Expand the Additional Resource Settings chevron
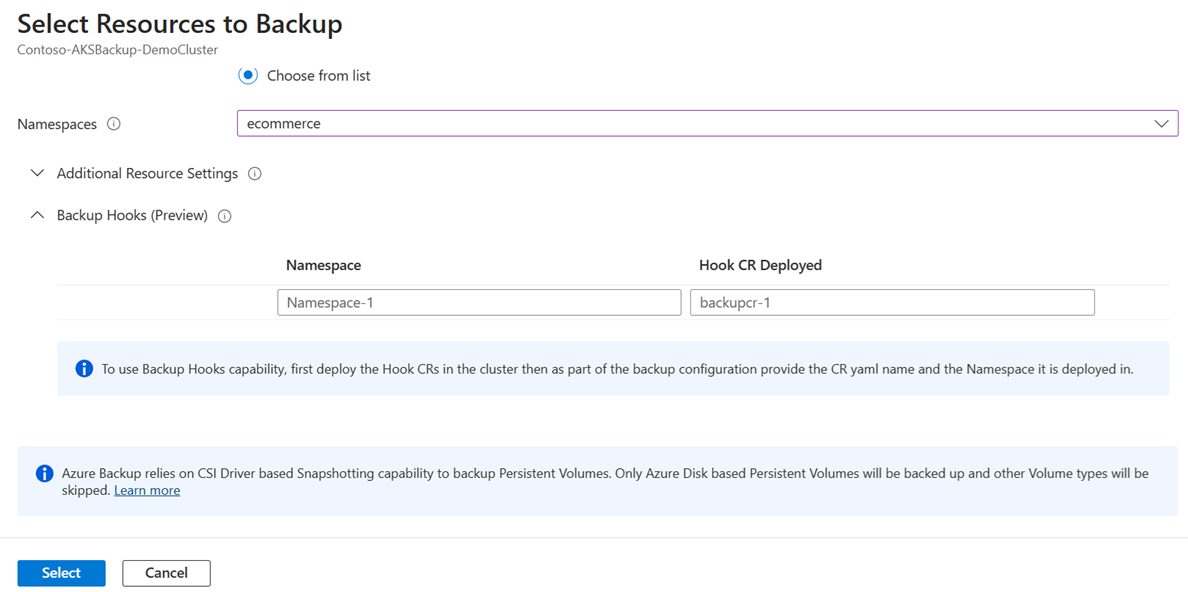 point(37,173)
